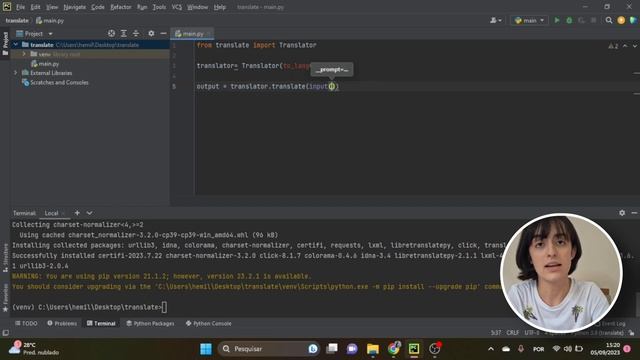Click the locate file target icon in Project panel
The image size is (640, 360).
[x=111, y=33]
